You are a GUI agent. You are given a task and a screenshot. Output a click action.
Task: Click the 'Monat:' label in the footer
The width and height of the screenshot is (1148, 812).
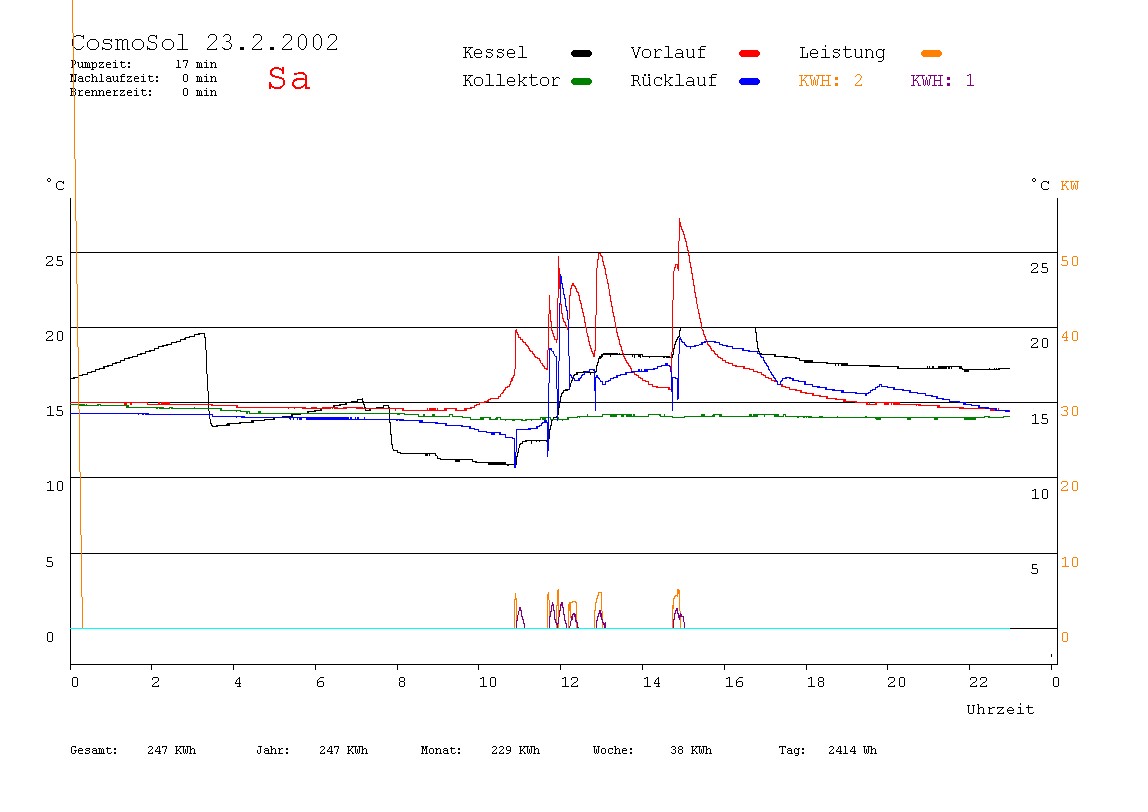[x=441, y=750]
